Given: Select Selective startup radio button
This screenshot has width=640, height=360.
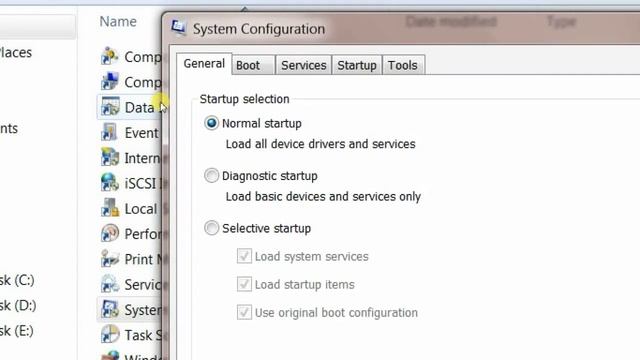Looking at the screenshot, I should tap(211, 228).
